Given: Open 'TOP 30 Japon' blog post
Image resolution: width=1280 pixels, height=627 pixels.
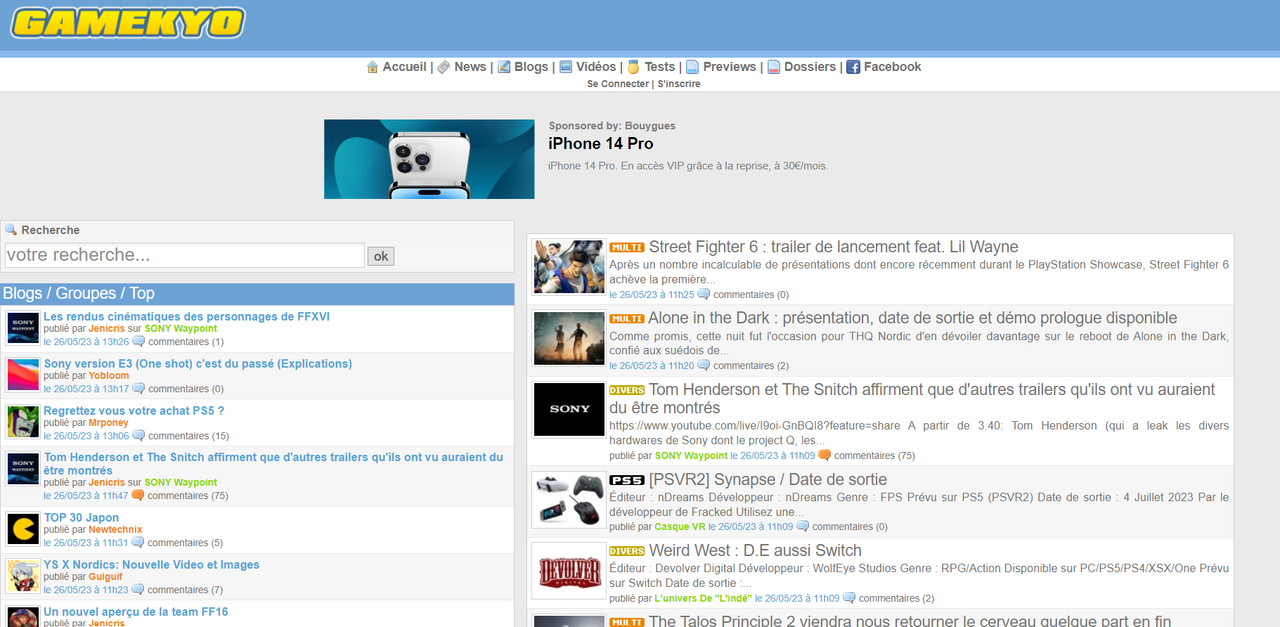Looking at the screenshot, I should click(81, 518).
